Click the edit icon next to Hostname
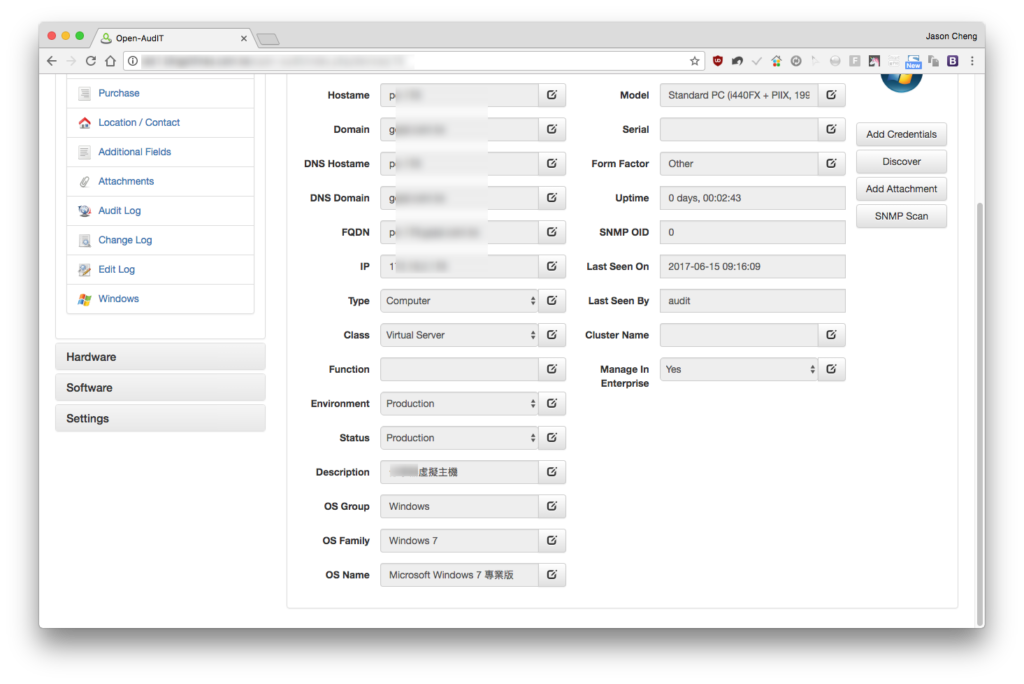 pos(552,95)
